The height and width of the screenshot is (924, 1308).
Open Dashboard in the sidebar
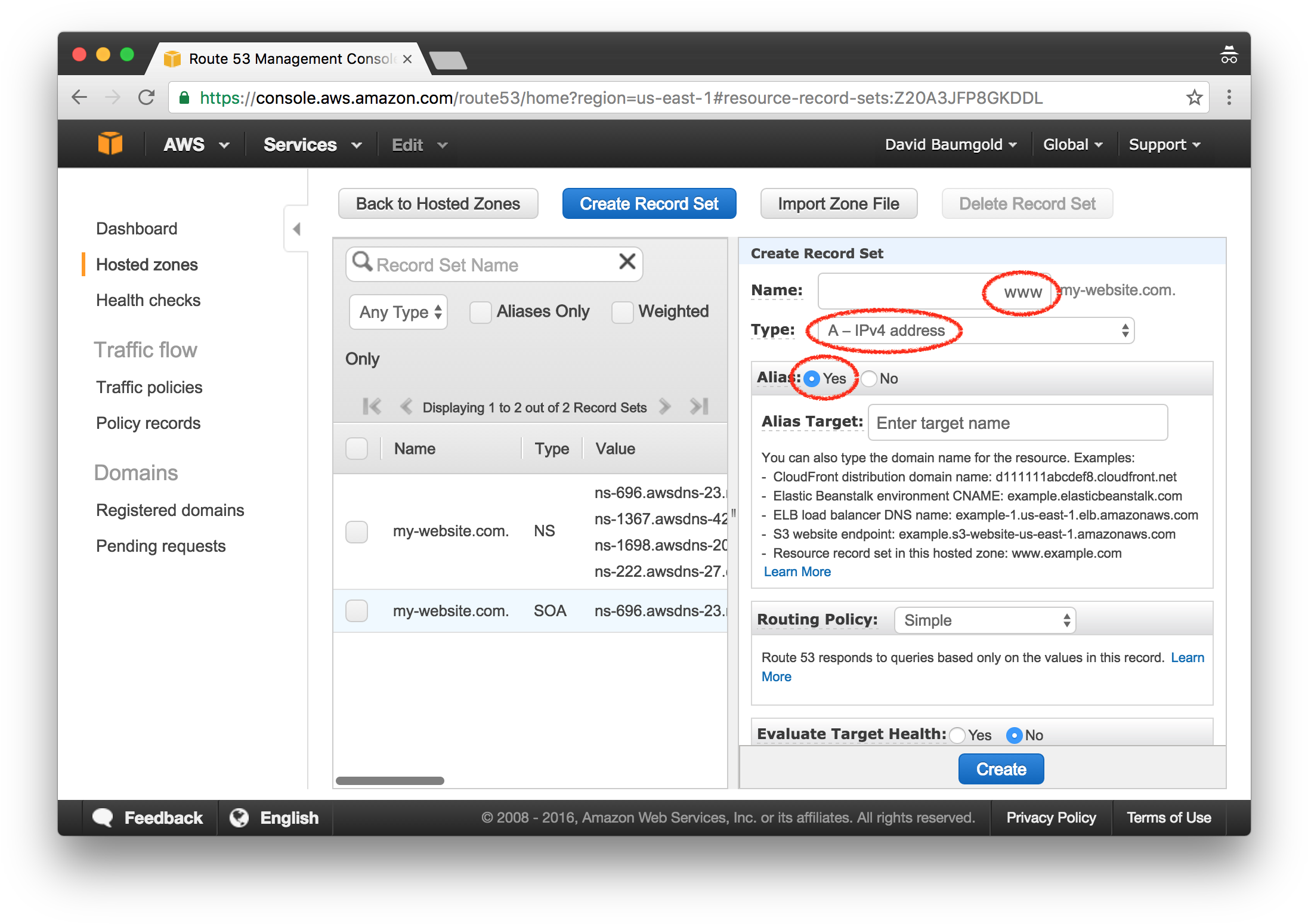(x=137, y=228)
